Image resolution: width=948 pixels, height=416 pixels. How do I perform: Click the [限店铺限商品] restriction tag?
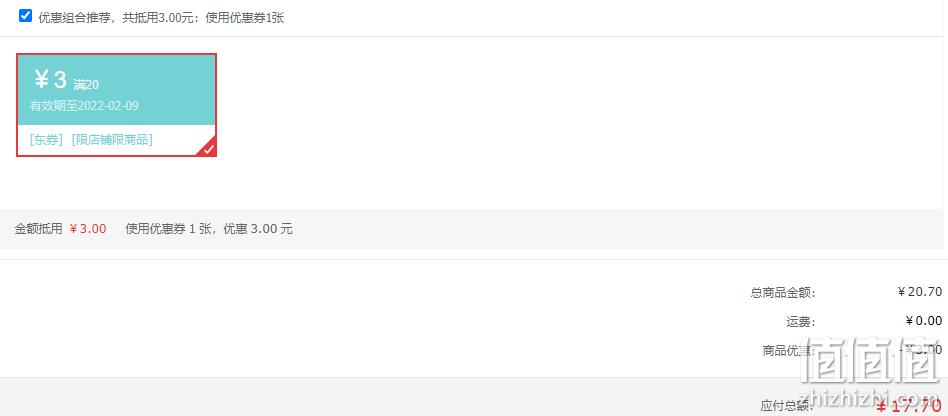tap(112, 140)
